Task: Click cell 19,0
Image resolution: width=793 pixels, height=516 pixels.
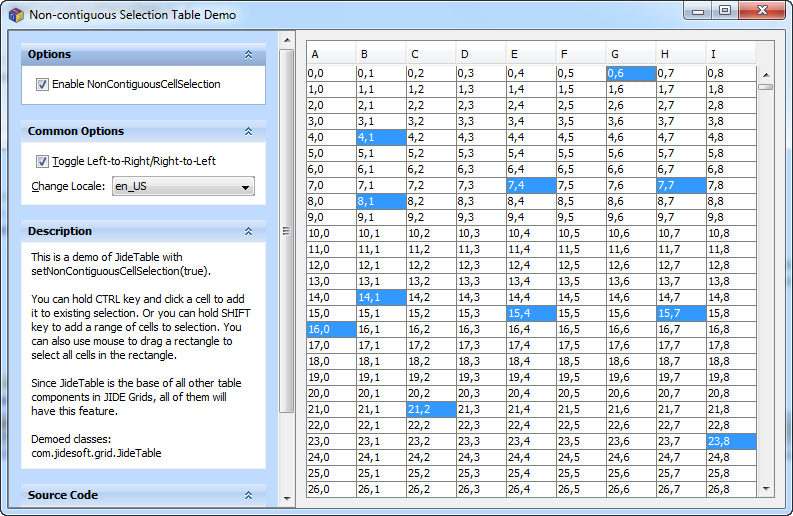Action: (331, 377)
